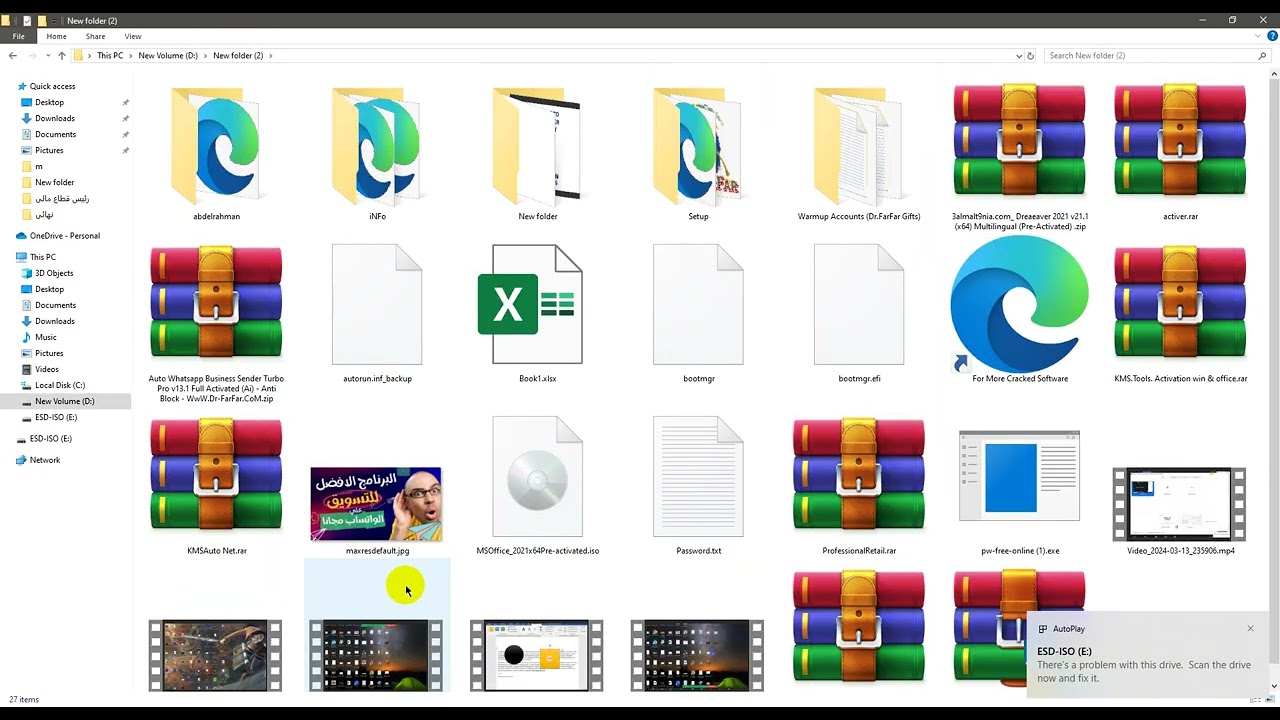Expand the breadcrumb chevron after New folder (2)
This screenshot has width=1280, height=720.
pos(271,56)
